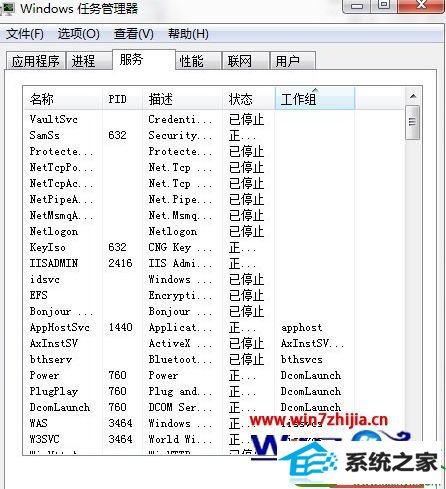Select the NetMsmqA... service row
Viewport: 446px width, 489px height.
click(x=213, y=215)
